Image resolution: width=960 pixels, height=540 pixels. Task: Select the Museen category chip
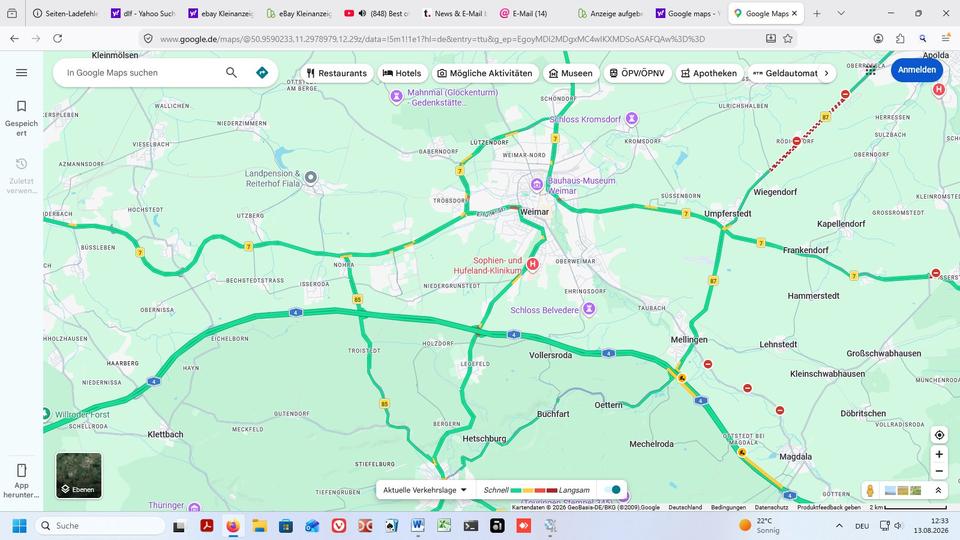pos(570,73)
